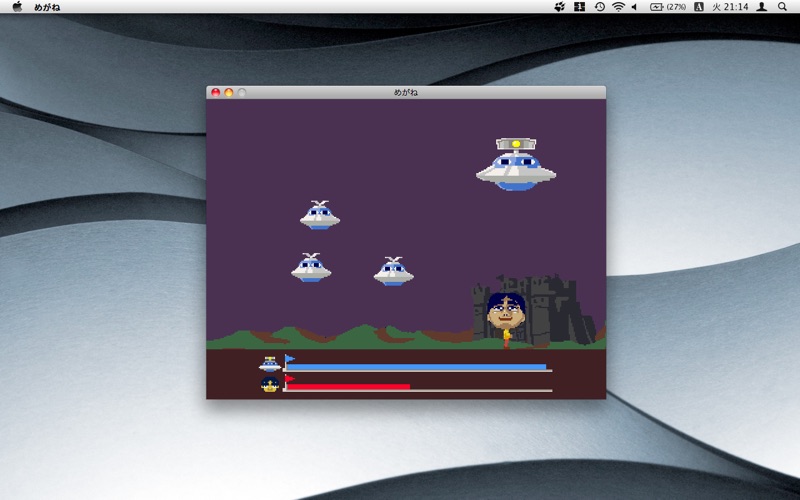Click the player face icon beside red bar
This screenshot has height=500, width=800.
point(270,385)
